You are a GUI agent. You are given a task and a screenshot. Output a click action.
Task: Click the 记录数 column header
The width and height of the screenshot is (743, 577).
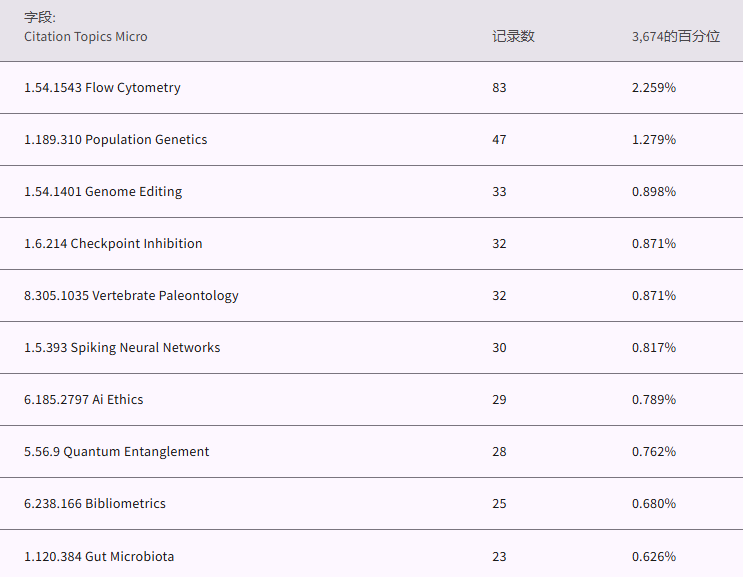[513, 37]
